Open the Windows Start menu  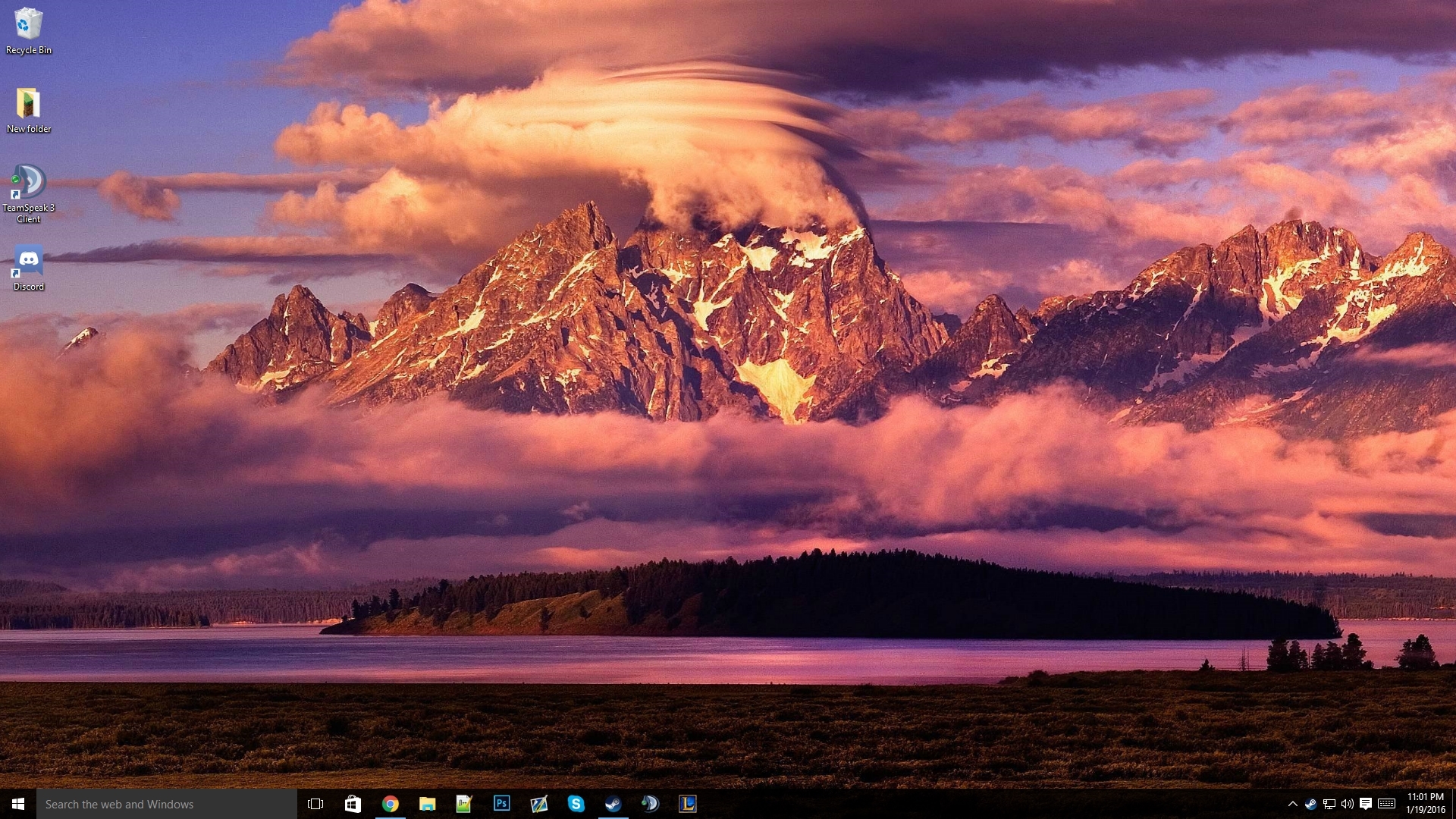pyautogui.click(x=18, y=804)
